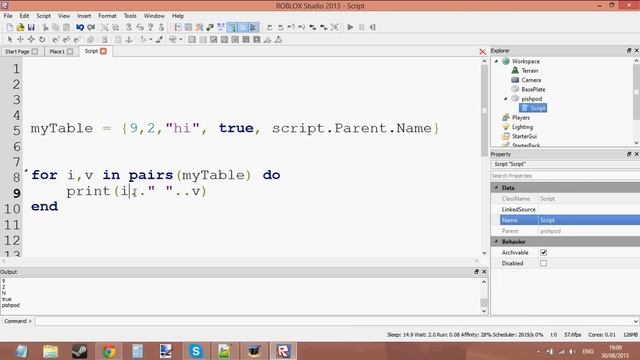The height and width of the screenshot is (360, 640).
Task: Open File Explorer from the taskbar
Action: pyautogui.click(x=51, y=351)
